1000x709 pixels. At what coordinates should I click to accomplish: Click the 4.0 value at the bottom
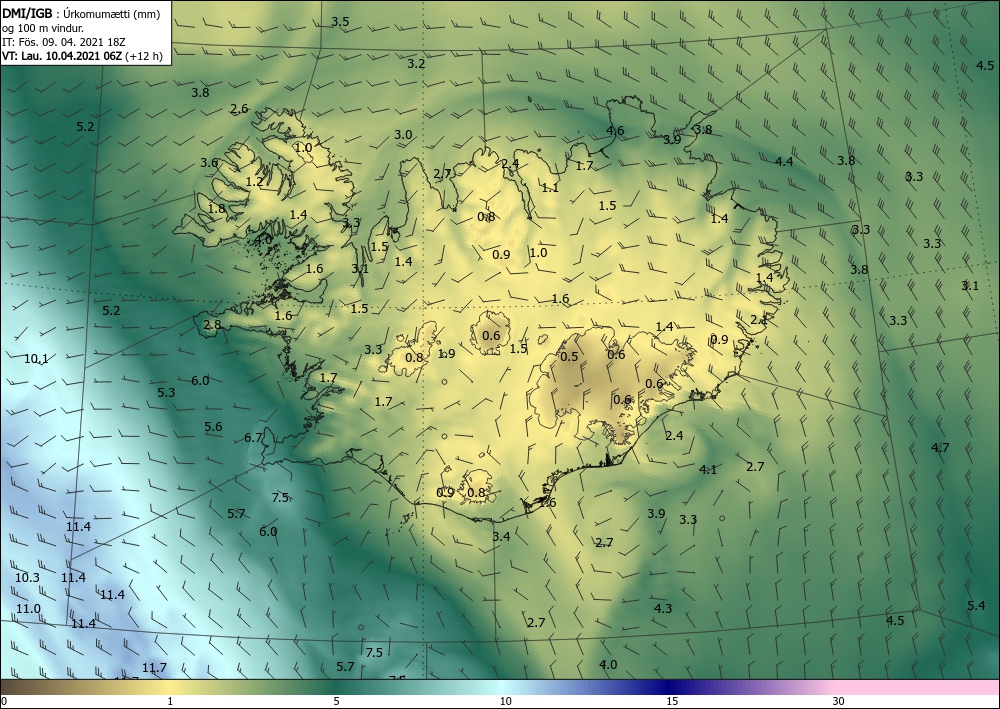[608, 665]
